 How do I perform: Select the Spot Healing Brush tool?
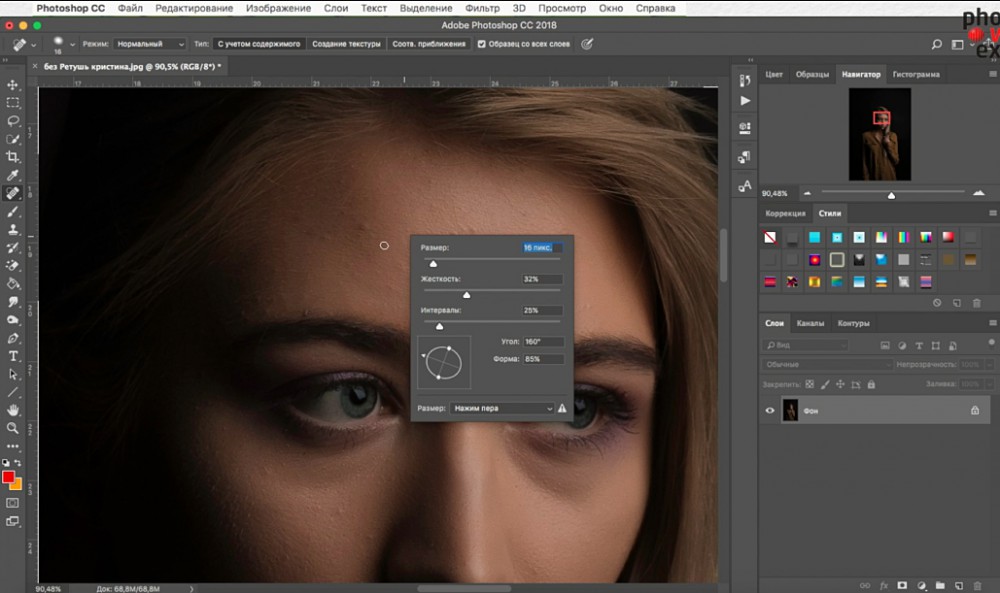point(13,193)
